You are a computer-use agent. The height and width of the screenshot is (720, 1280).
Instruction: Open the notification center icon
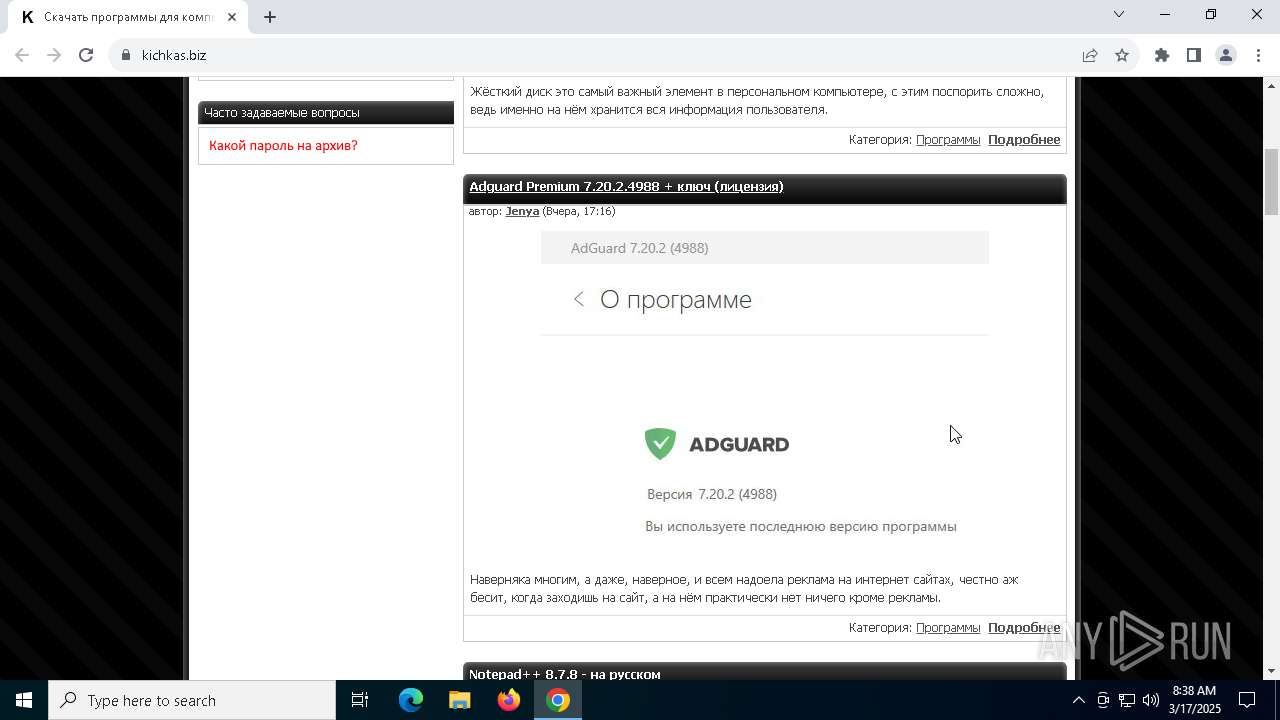pyautogui.click(x=1248, y=700)
